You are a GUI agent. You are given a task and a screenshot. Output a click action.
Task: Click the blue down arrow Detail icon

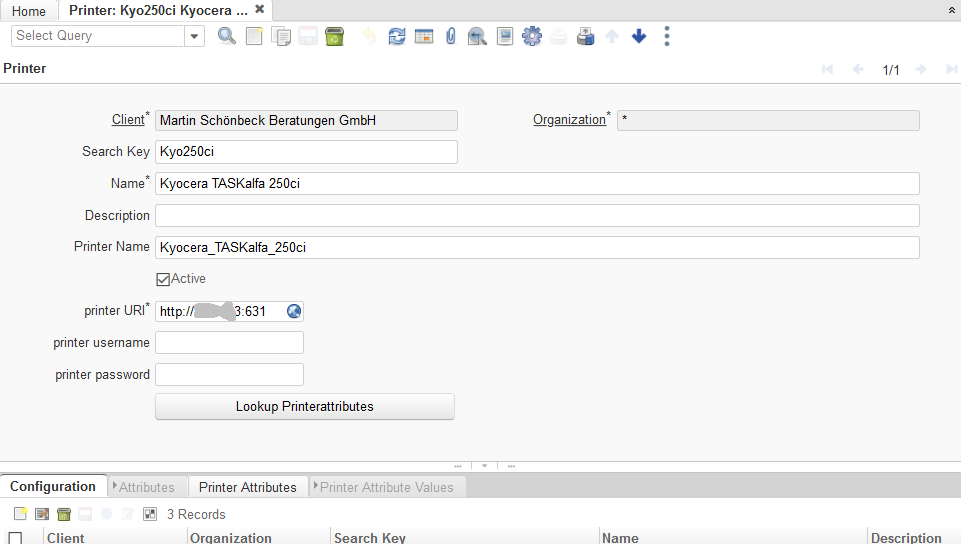click(x=639, y=36)
